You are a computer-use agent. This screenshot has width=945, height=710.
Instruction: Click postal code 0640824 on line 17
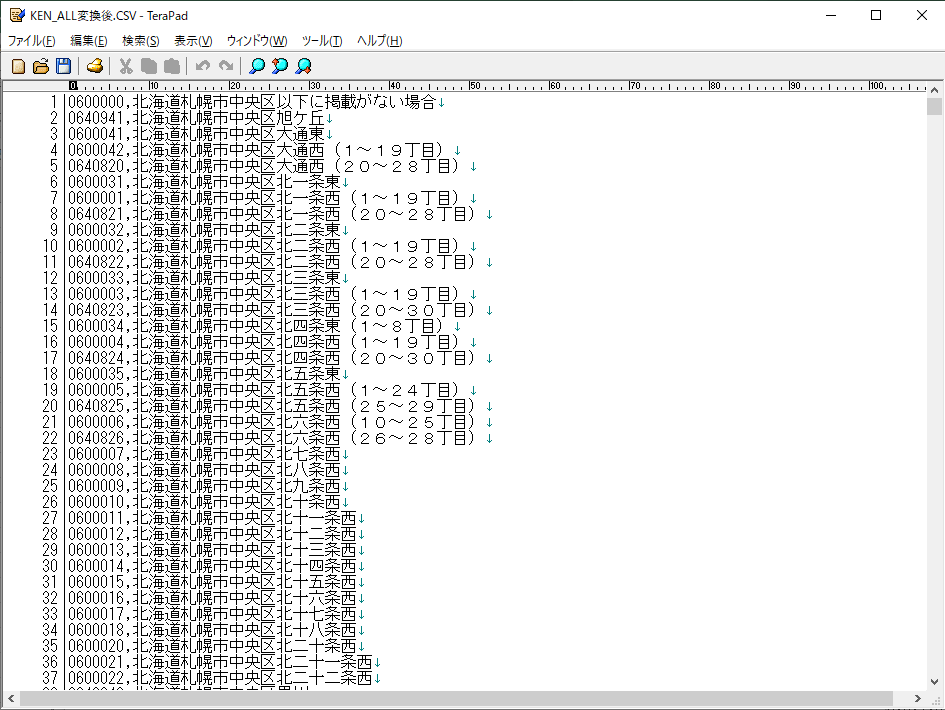coord(95,357)
